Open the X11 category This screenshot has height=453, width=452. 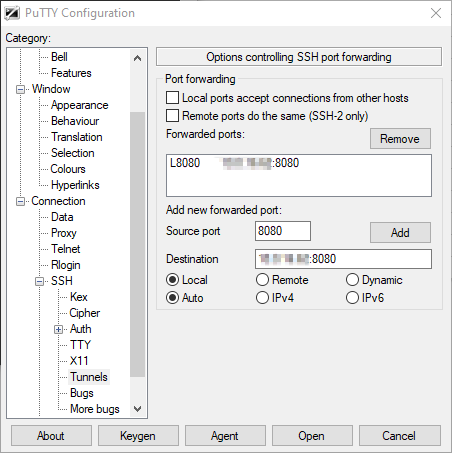(79, 361)
